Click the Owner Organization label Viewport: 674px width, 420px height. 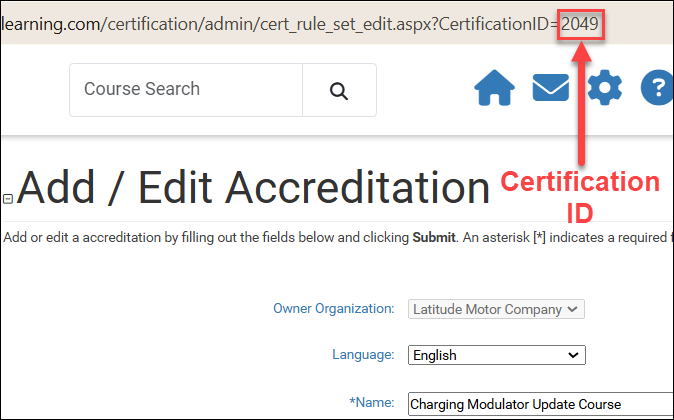333,309
